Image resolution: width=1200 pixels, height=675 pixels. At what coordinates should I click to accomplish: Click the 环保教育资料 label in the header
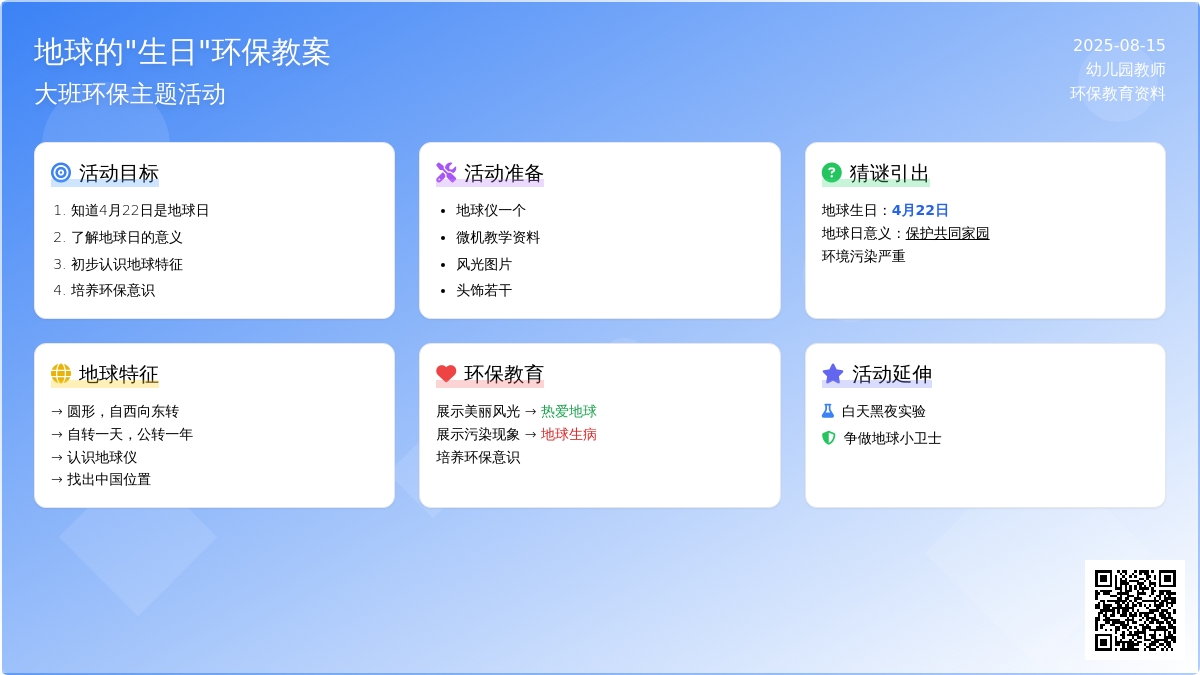click(x=1118, y=93)
